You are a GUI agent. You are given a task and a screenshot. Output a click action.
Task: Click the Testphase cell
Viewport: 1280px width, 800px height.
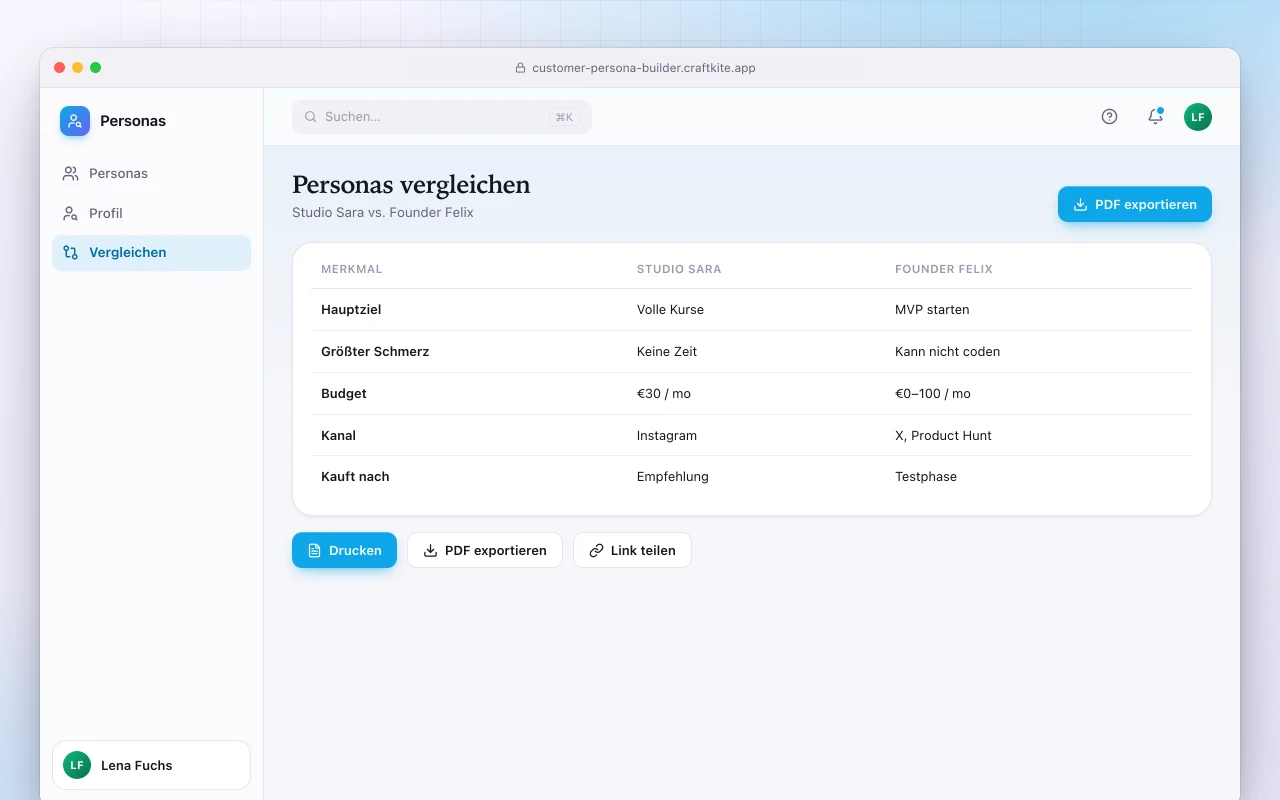click(926, 477)
